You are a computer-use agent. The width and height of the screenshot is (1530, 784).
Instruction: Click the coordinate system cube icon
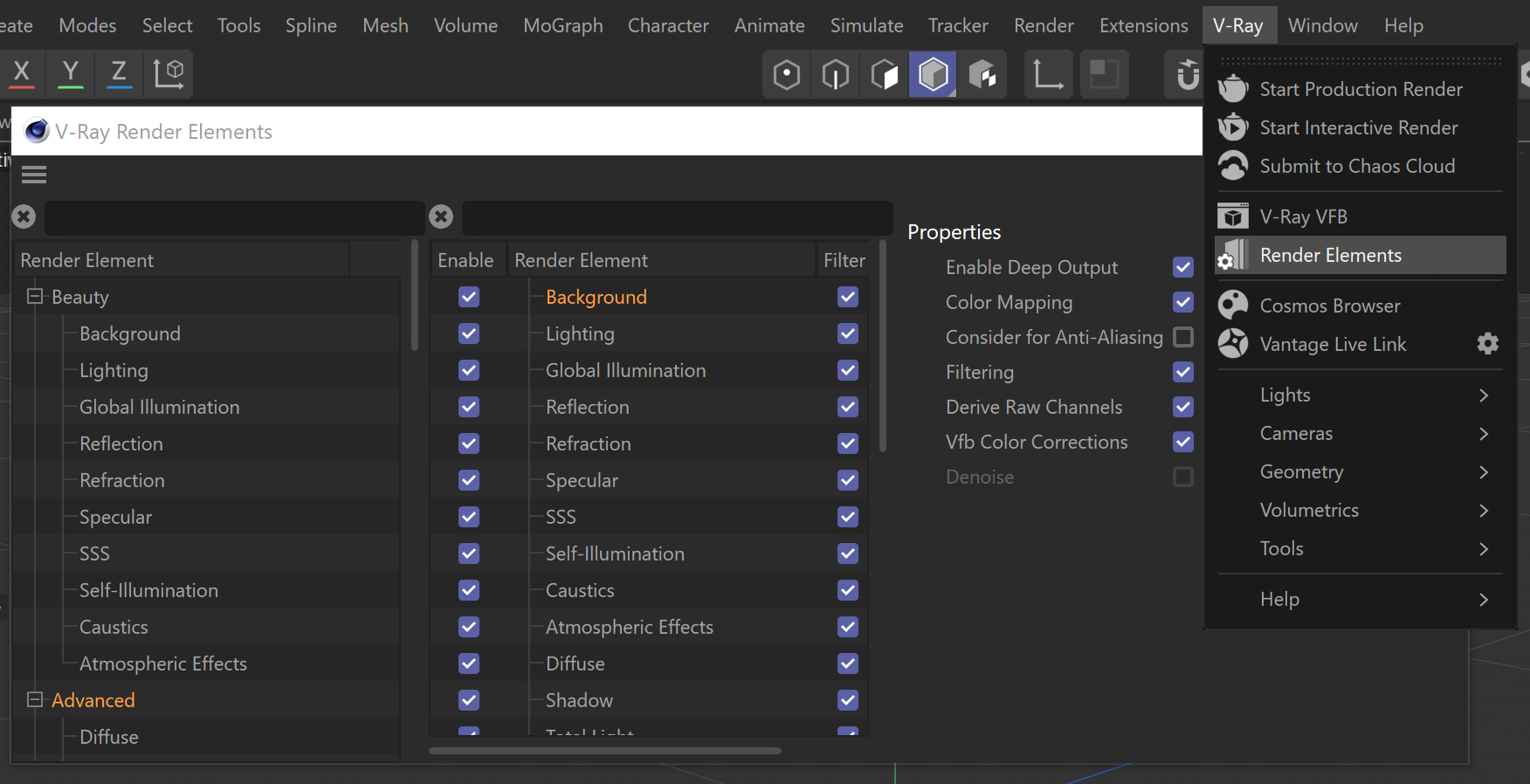pyautogui.click(x=169, y=73)
